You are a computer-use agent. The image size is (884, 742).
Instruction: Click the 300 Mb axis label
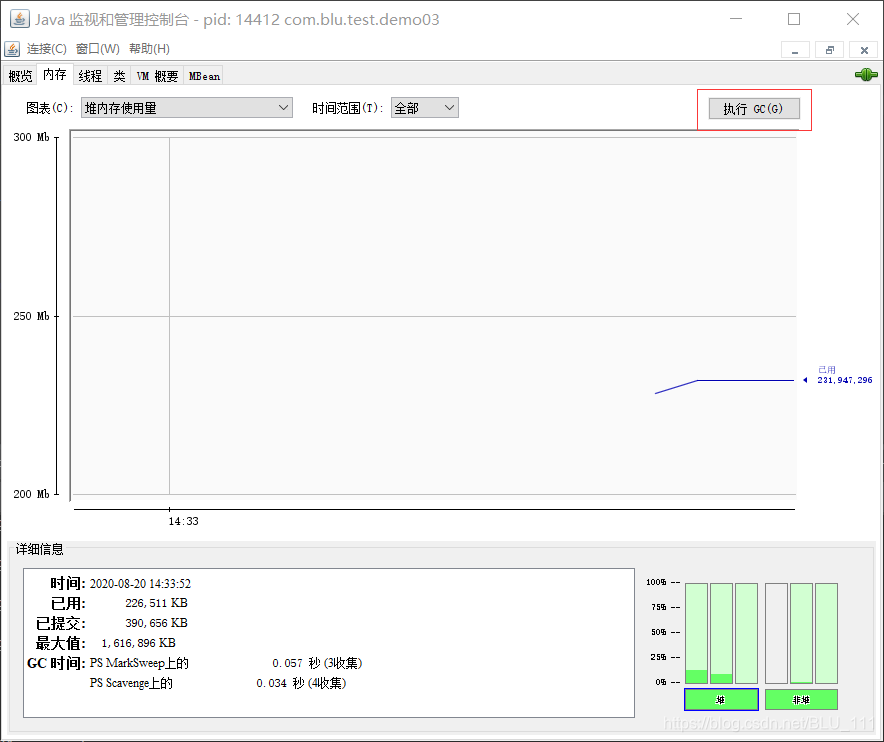pos(31,137)
